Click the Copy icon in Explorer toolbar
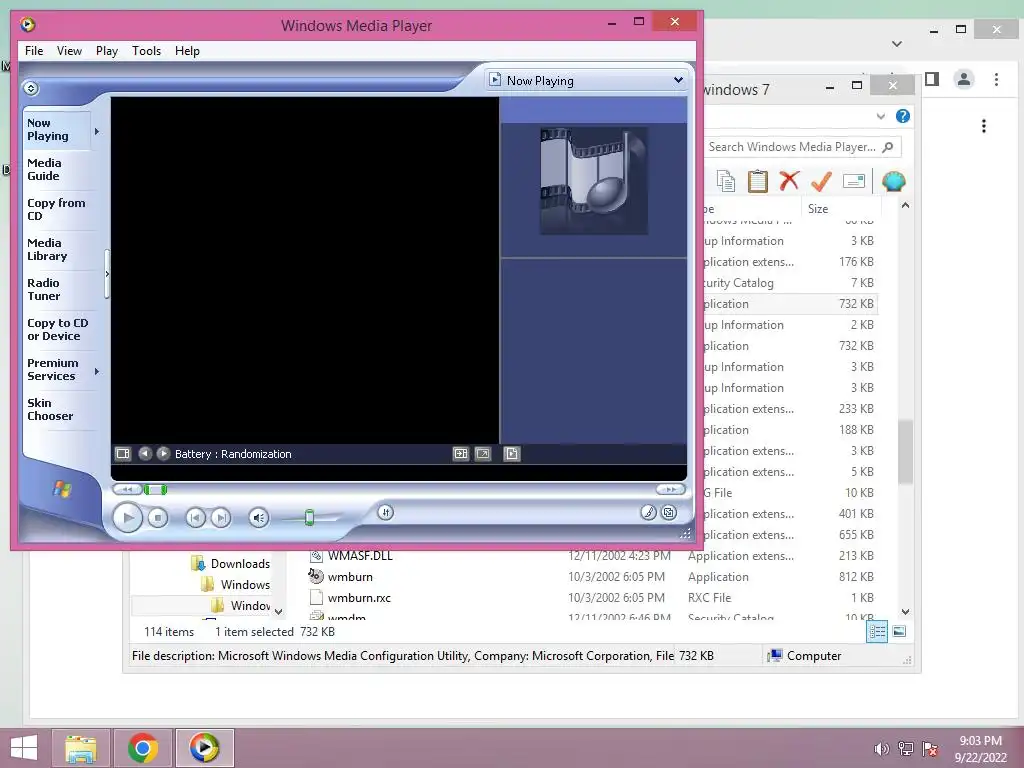 coord(726,181)
